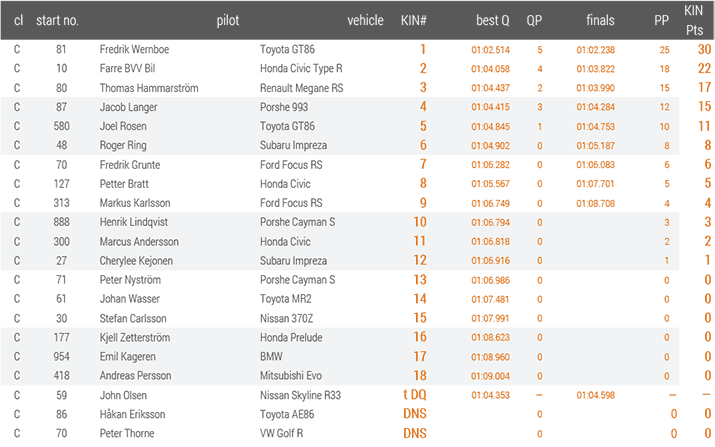Select Roger Ring's Subaru Impreza entry
The image size is (715, 447).
point(293,146)
